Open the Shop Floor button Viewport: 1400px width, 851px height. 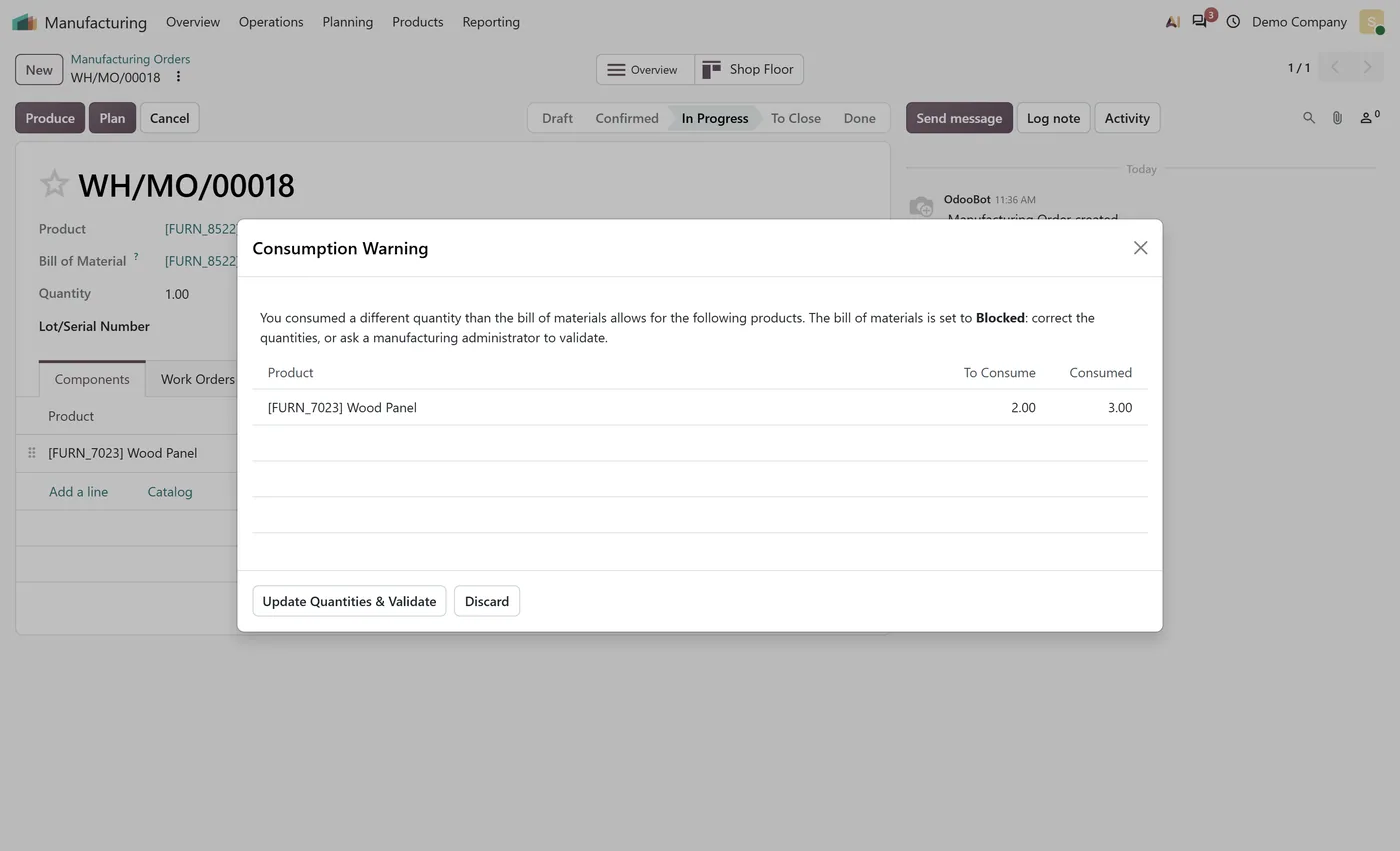pyautogui.click(x=749, y=69)
